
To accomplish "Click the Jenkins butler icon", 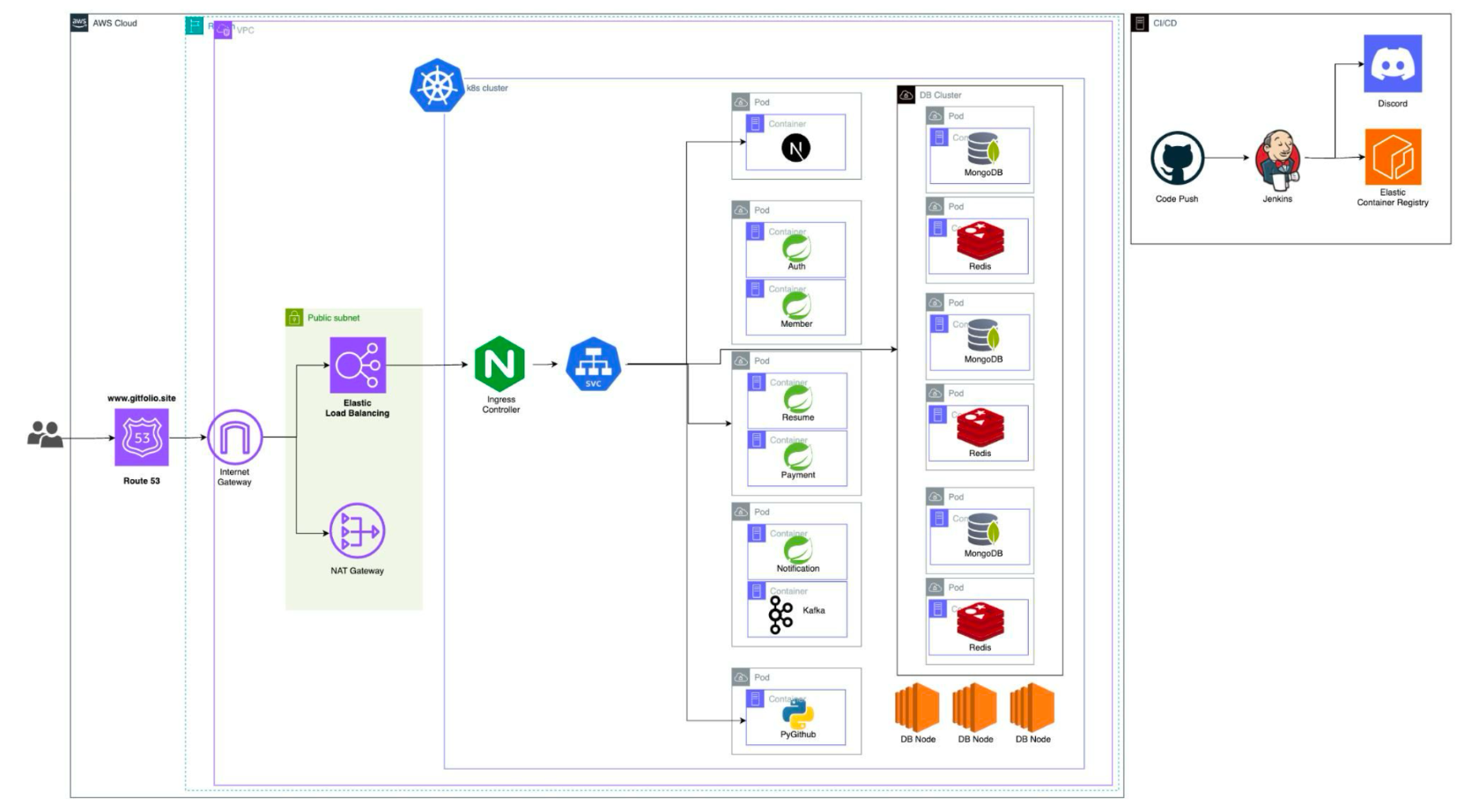I will (1278, 159).
